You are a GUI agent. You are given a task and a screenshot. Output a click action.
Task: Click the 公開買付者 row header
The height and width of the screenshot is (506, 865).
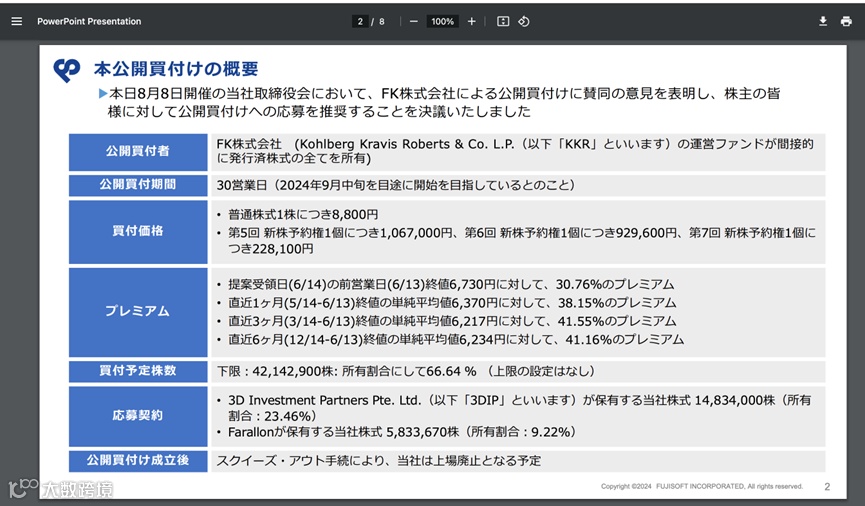click(138, 152)
